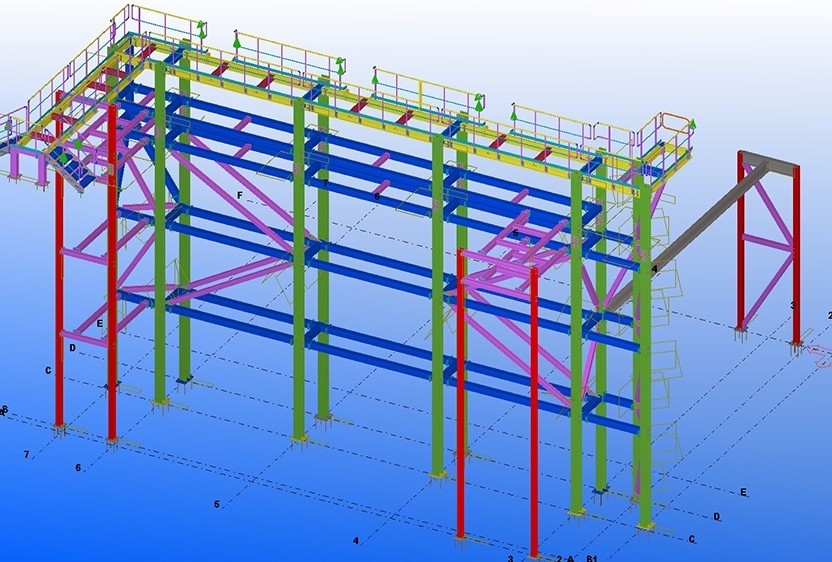
Task: Click the B1 grid label
Action: (x=592, y=558)
